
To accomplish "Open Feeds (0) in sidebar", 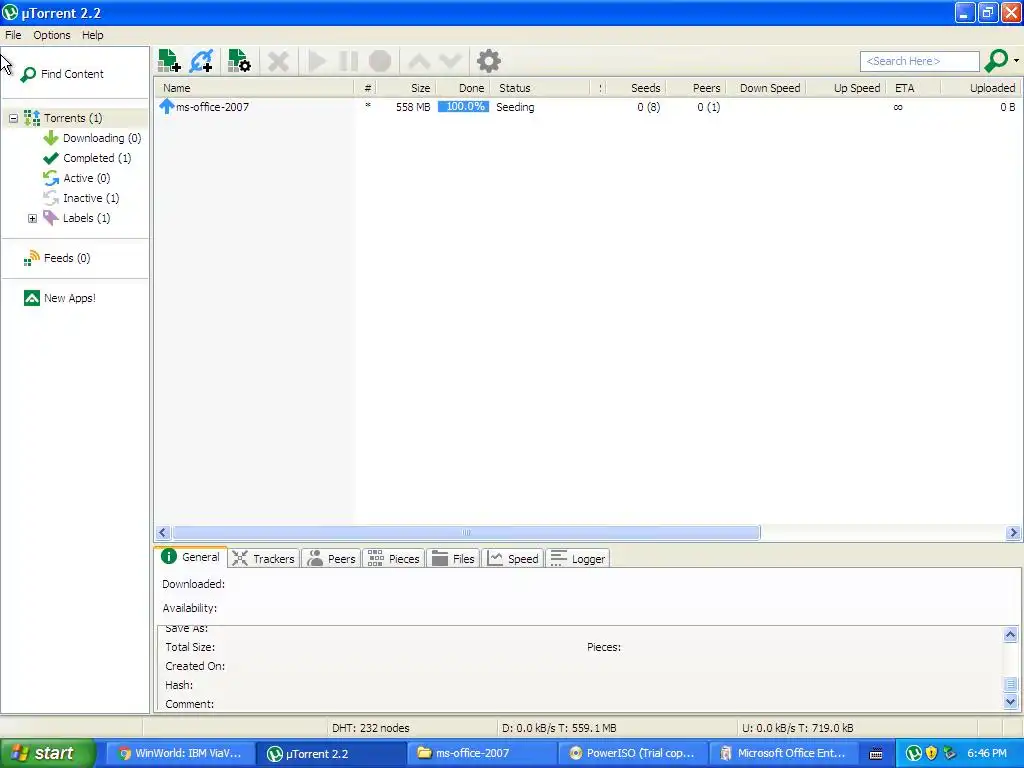I will point(57,258).
